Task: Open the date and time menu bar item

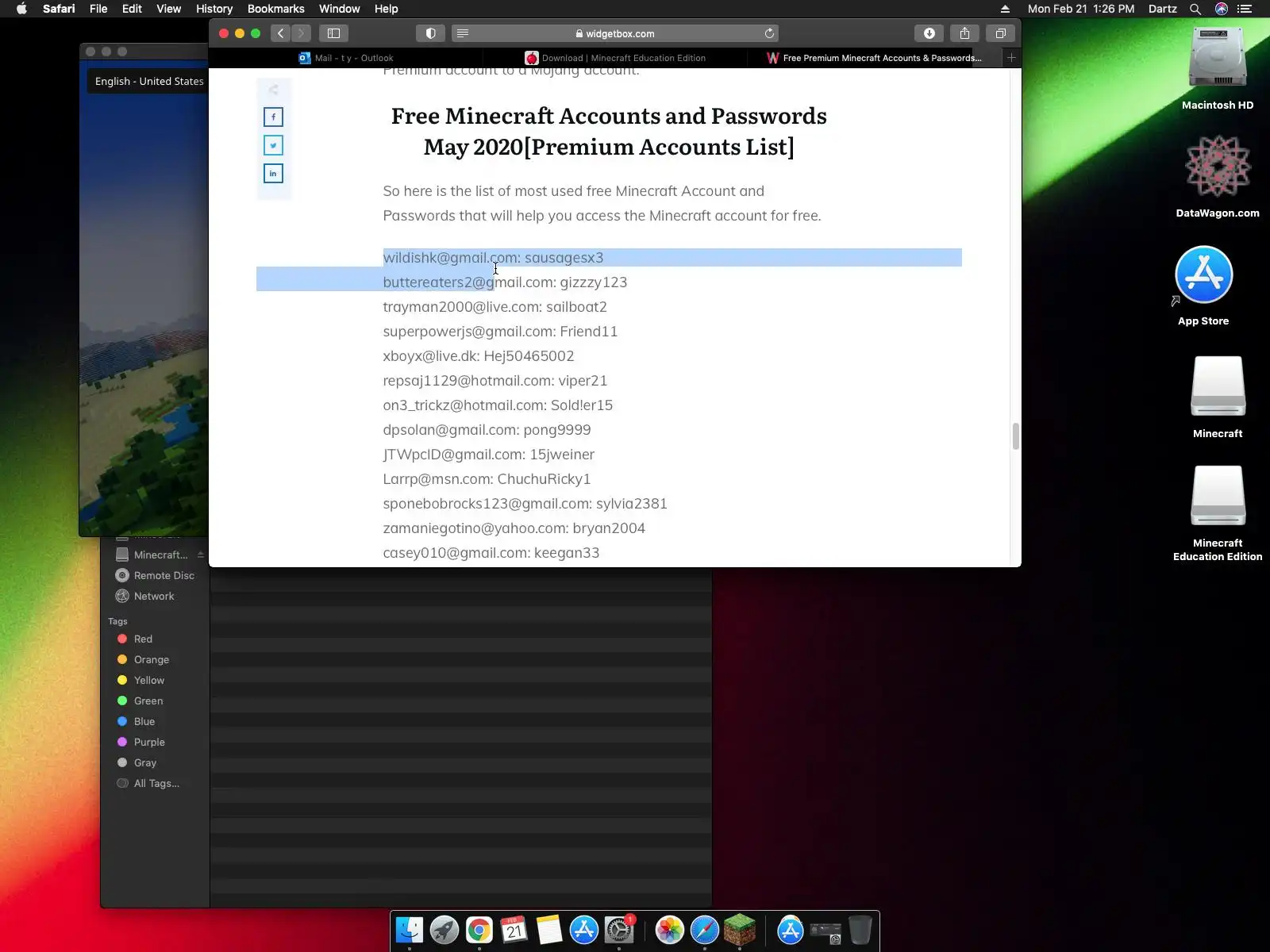Action: tap(1081, 9)
